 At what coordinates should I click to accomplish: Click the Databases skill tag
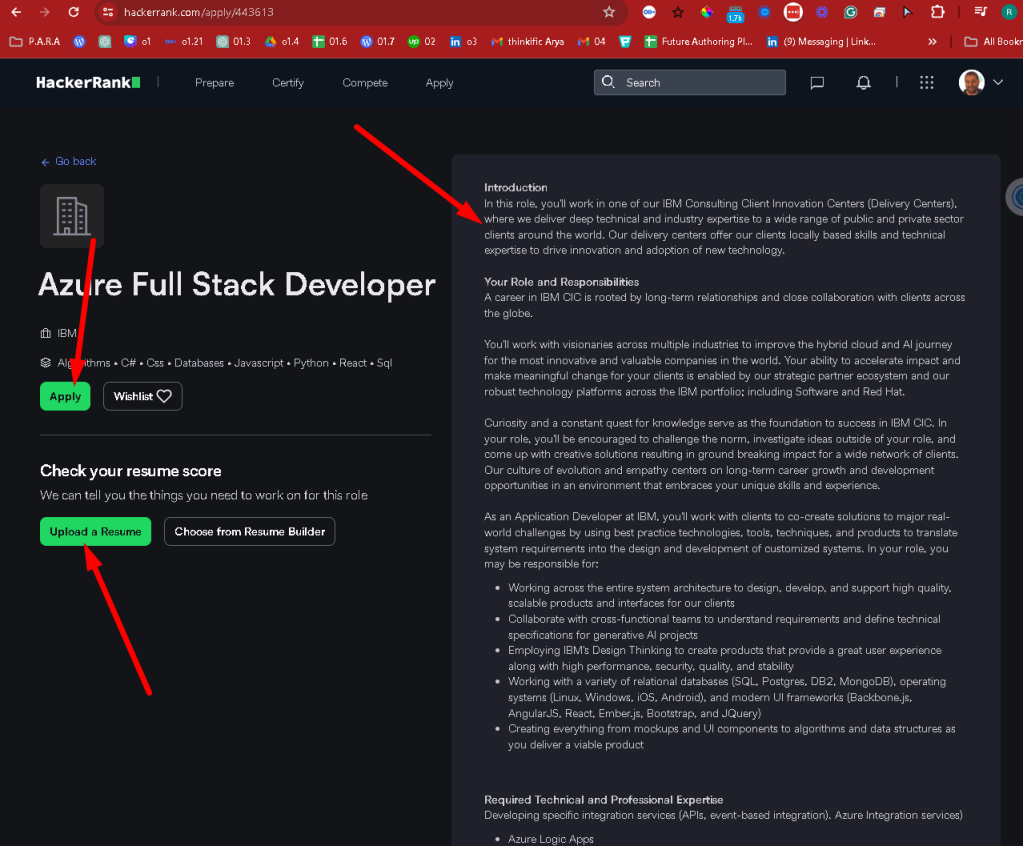198,363
